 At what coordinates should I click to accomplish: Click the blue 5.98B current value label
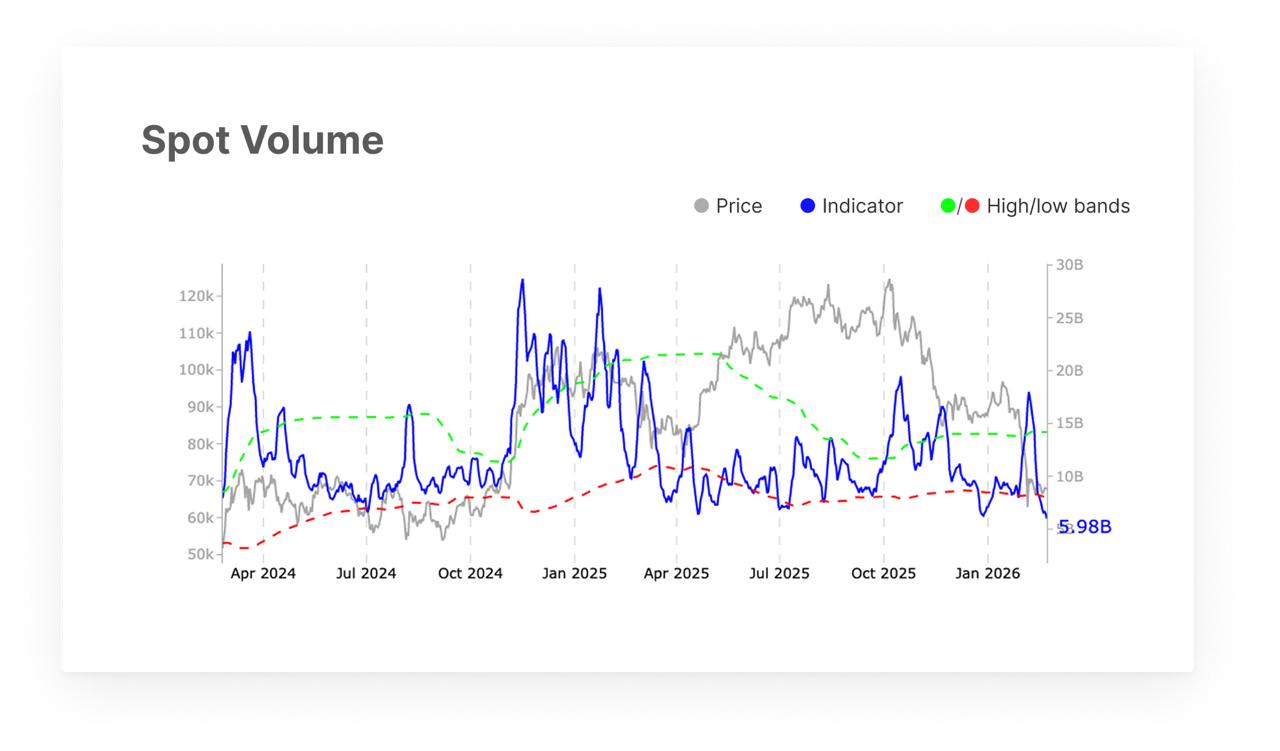(1085, 527)
